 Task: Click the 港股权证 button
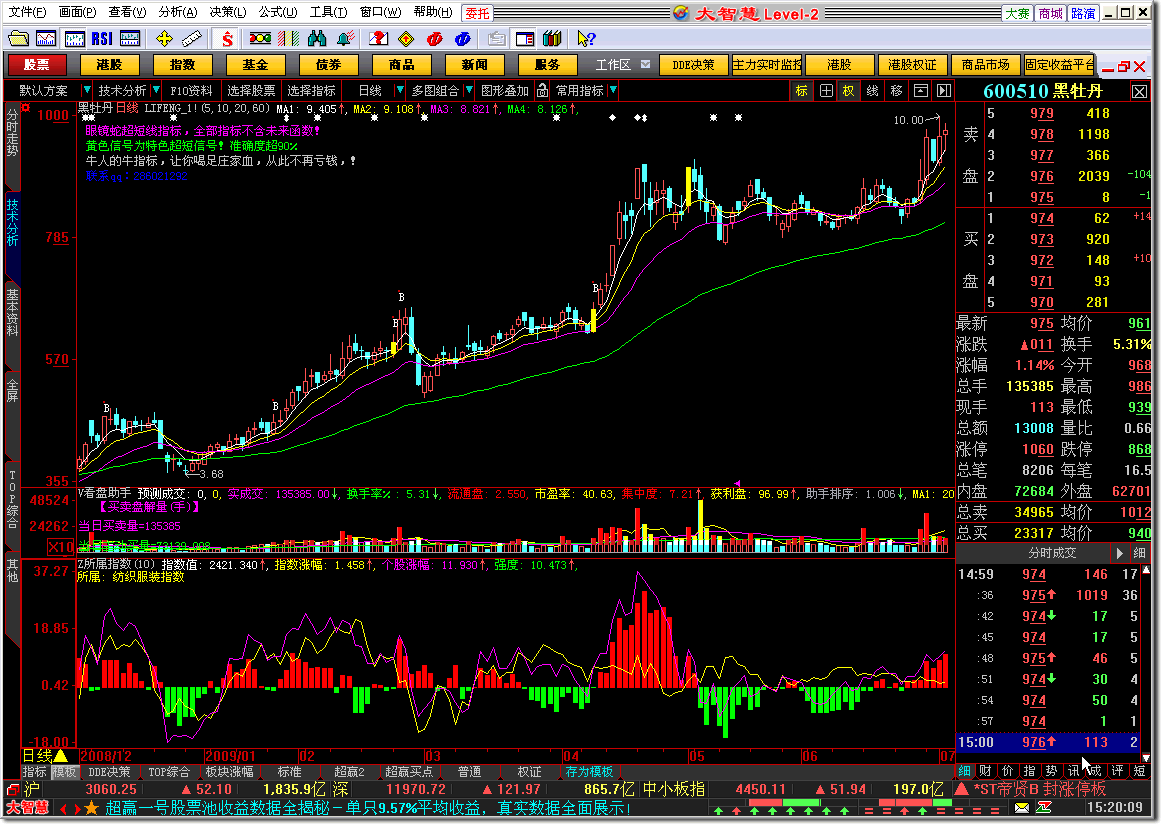click(x=912, y=65)
